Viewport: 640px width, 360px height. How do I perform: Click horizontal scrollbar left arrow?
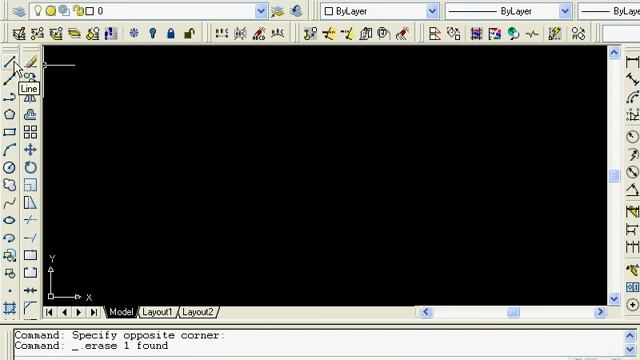tap(426, 312)
